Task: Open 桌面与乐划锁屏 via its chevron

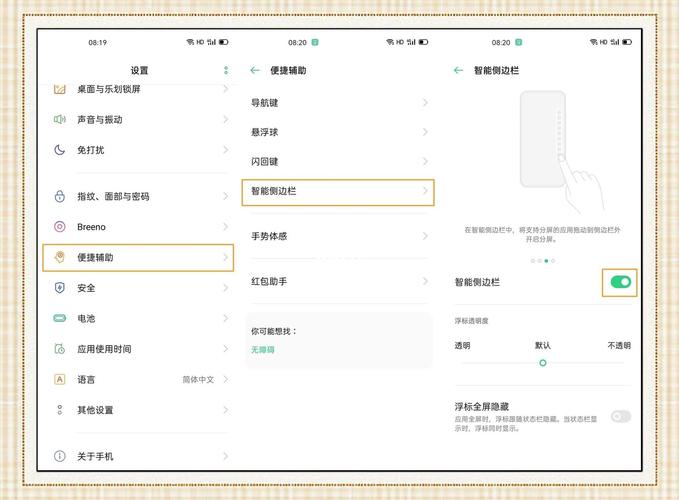Action: point(225,89)
